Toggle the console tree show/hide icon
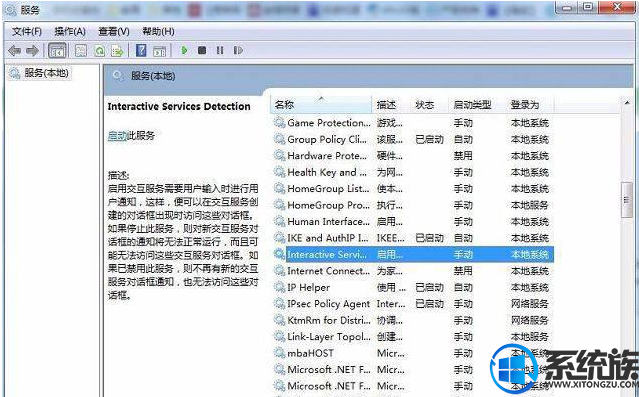Viewport: 639px width, 397px height. tap(57, 51)
